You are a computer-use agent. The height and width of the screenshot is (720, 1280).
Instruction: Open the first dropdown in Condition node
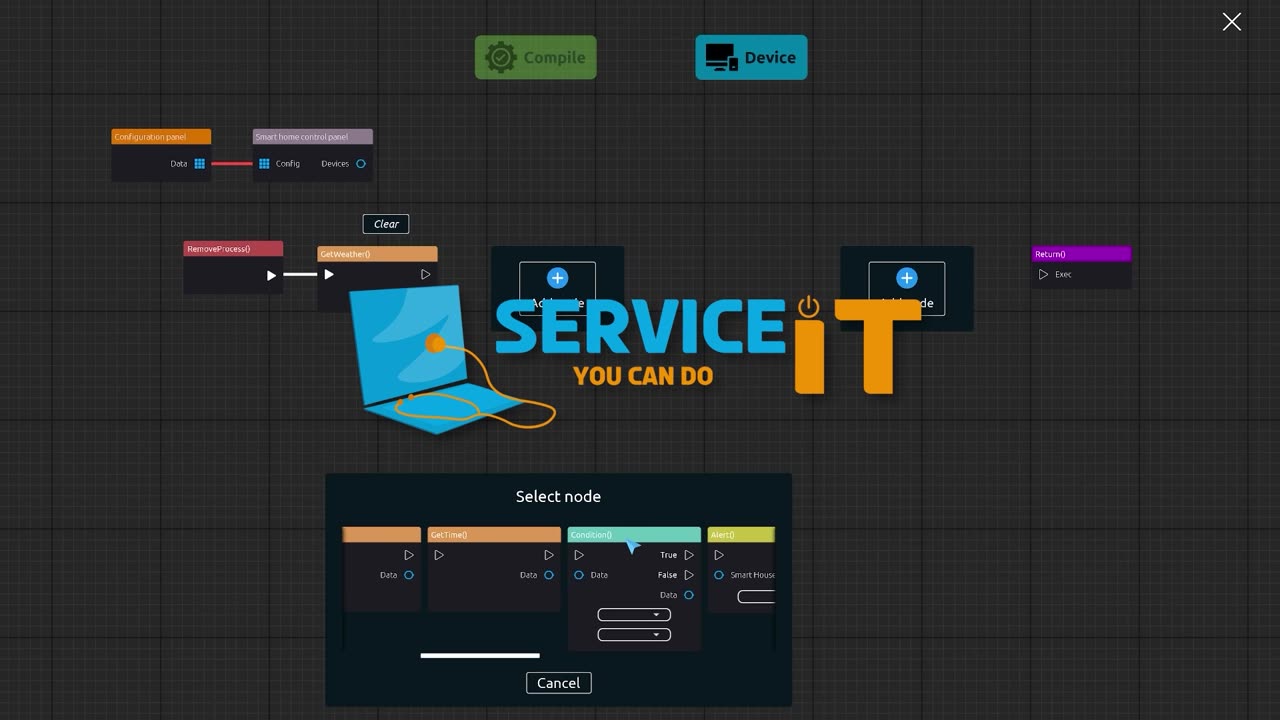pyautogui.click(x=634, y=615)
